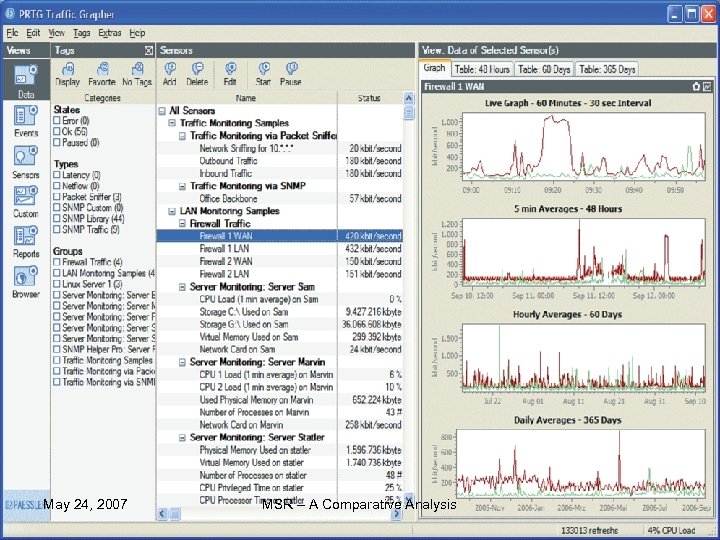Toggle the Ok state checkbox

pyautogui.click(x=57, y=131)
